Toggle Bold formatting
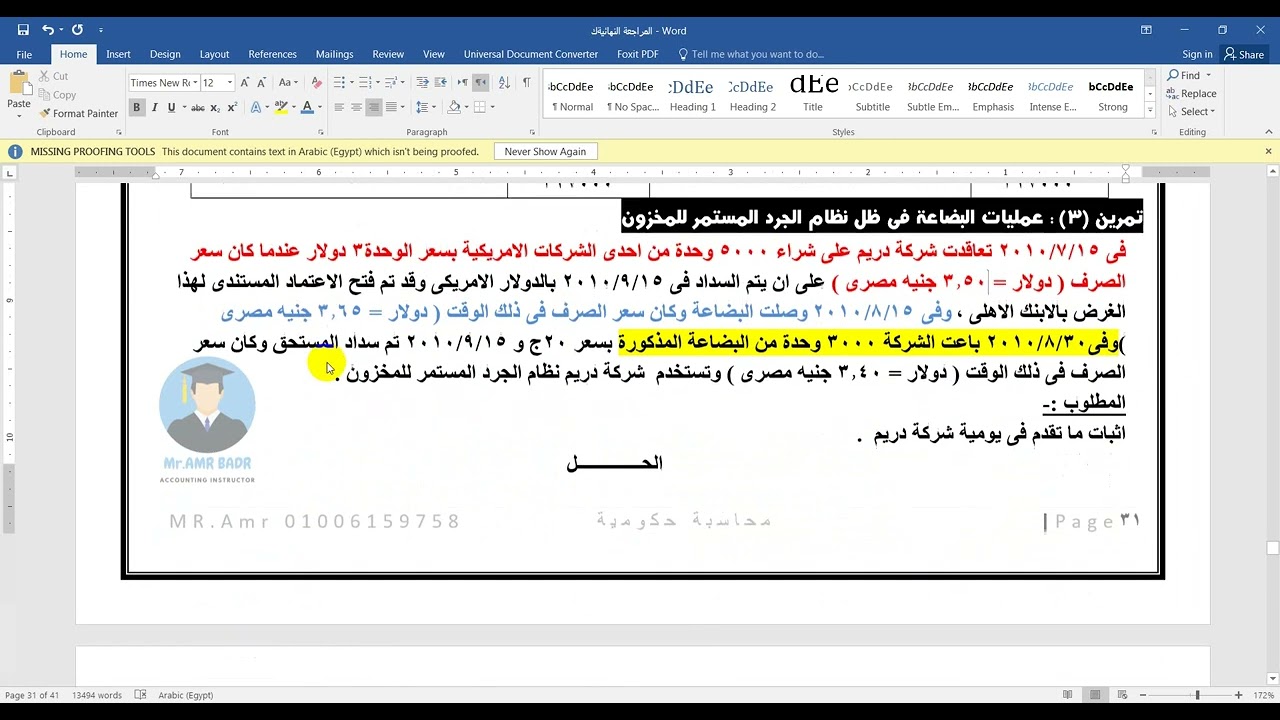Screen dimensions: 1280x720 click(x=137, y=107)
